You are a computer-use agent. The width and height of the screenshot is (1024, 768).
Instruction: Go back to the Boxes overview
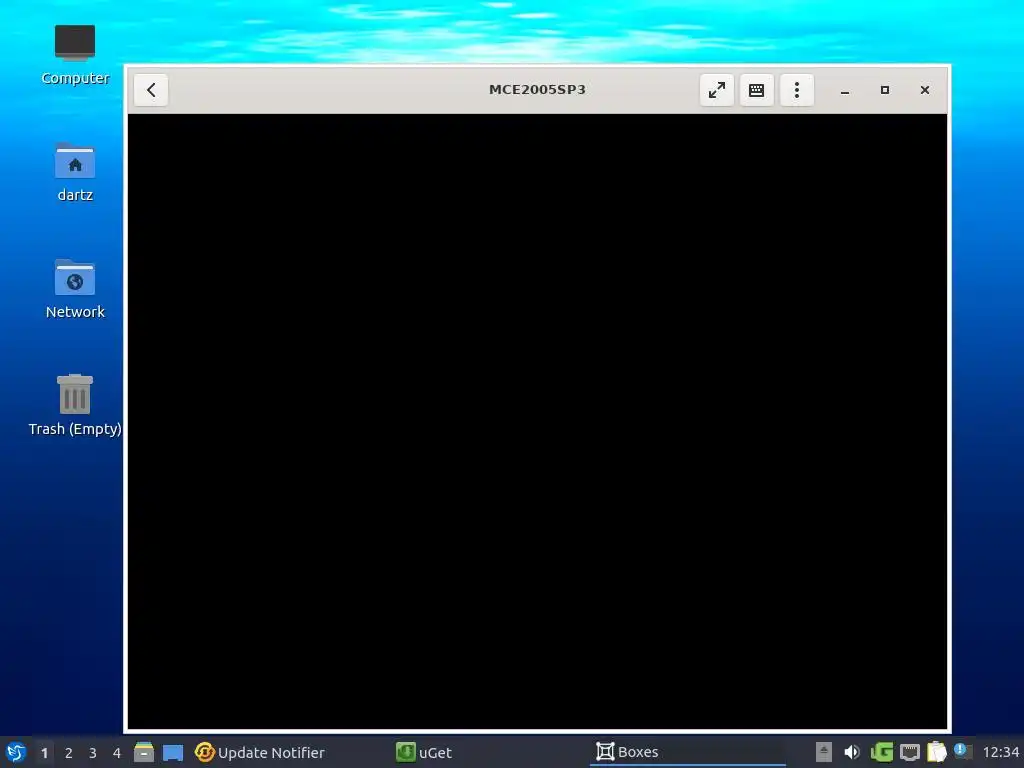pyautogui.click(x=151, y=90)
